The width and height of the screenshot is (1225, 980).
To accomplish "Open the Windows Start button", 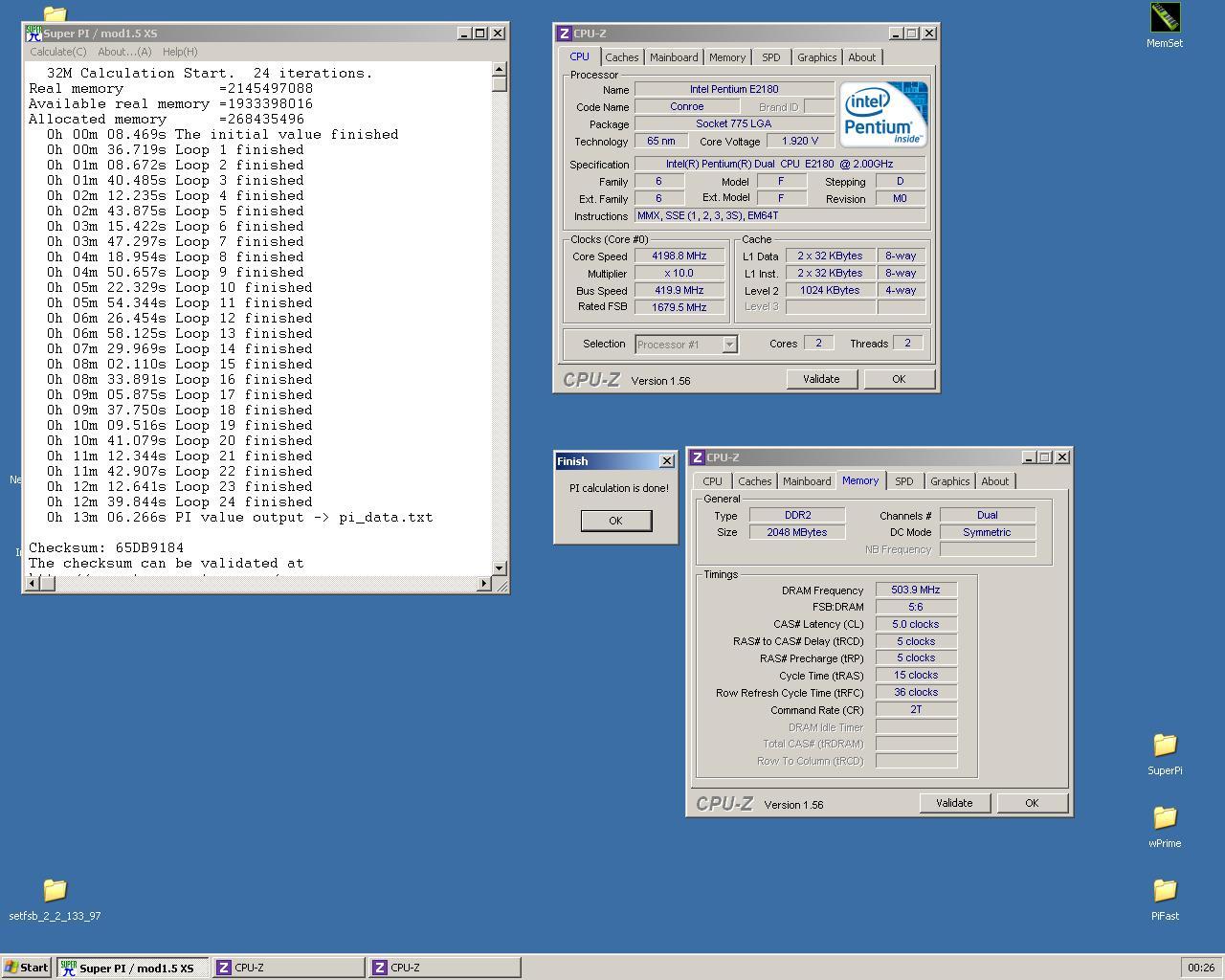I will 27,968.
